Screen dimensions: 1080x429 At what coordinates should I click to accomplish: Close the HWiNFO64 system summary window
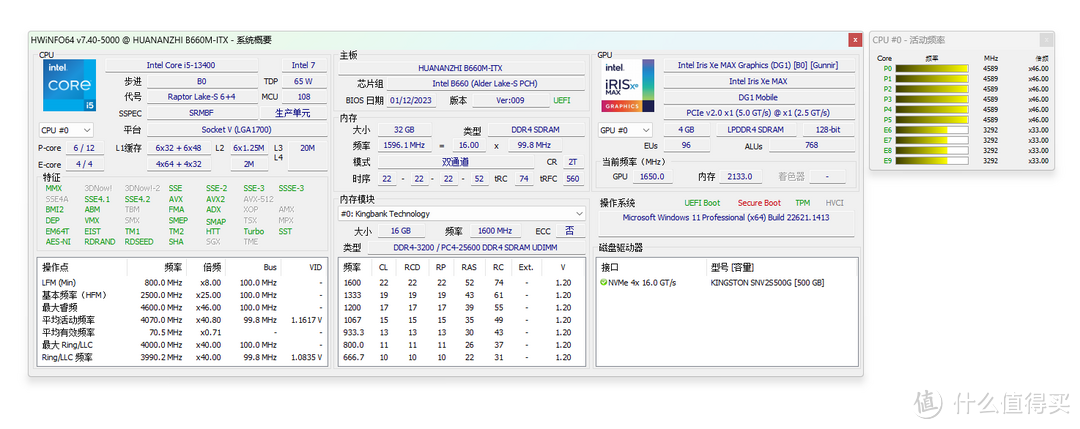coord(854,40)
